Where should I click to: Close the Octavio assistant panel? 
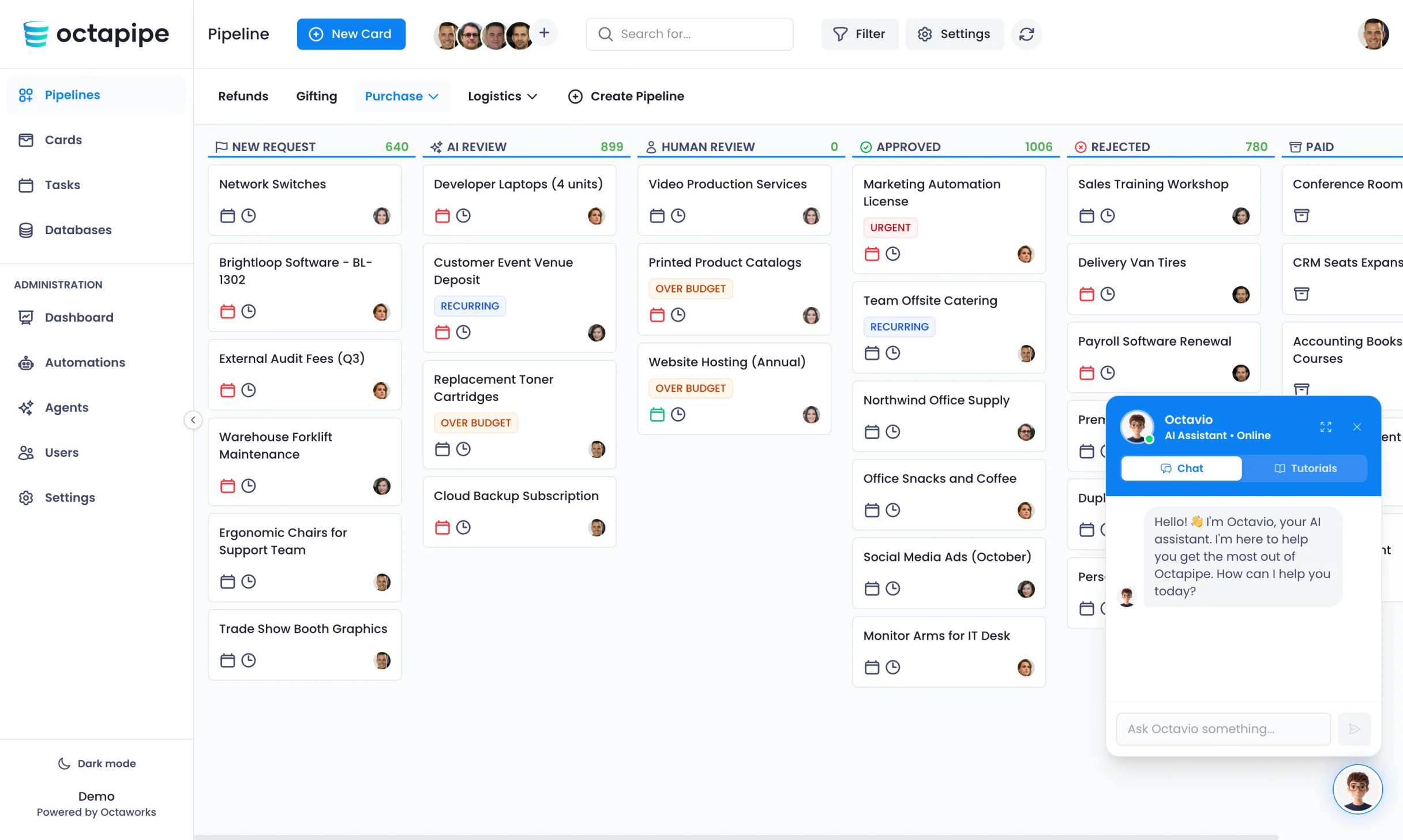1357,427
